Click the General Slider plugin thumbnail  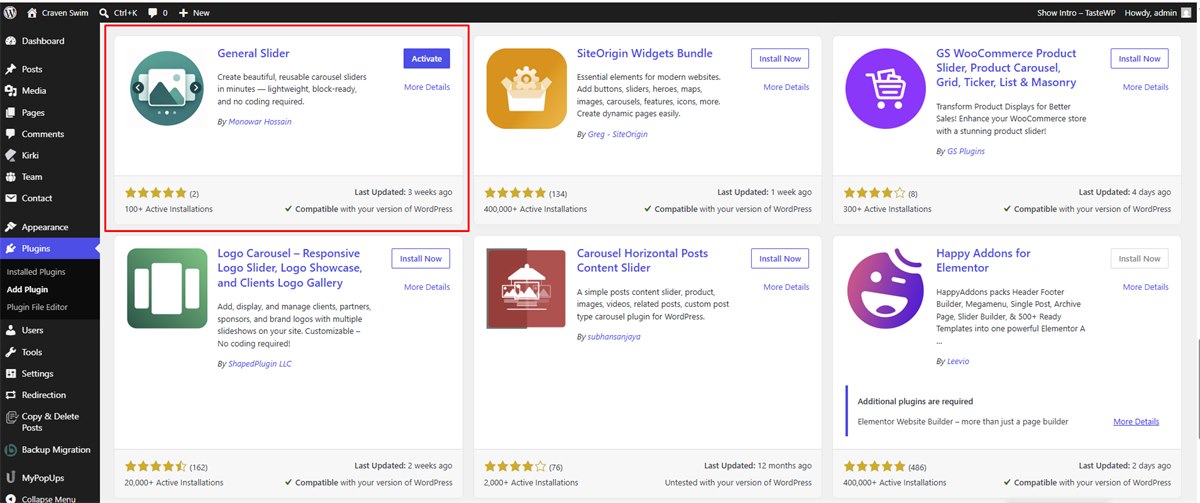coord(167,88)
